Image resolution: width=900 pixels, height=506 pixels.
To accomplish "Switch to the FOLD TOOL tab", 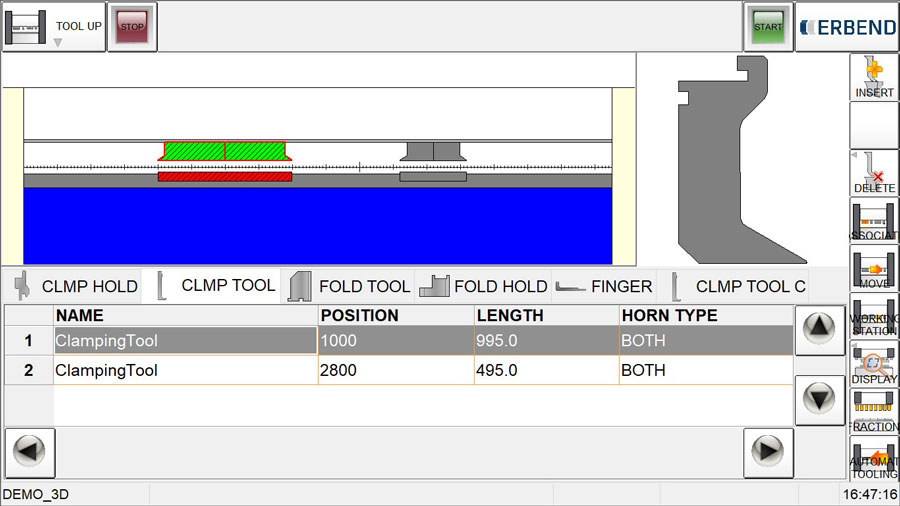I will 348,286.
